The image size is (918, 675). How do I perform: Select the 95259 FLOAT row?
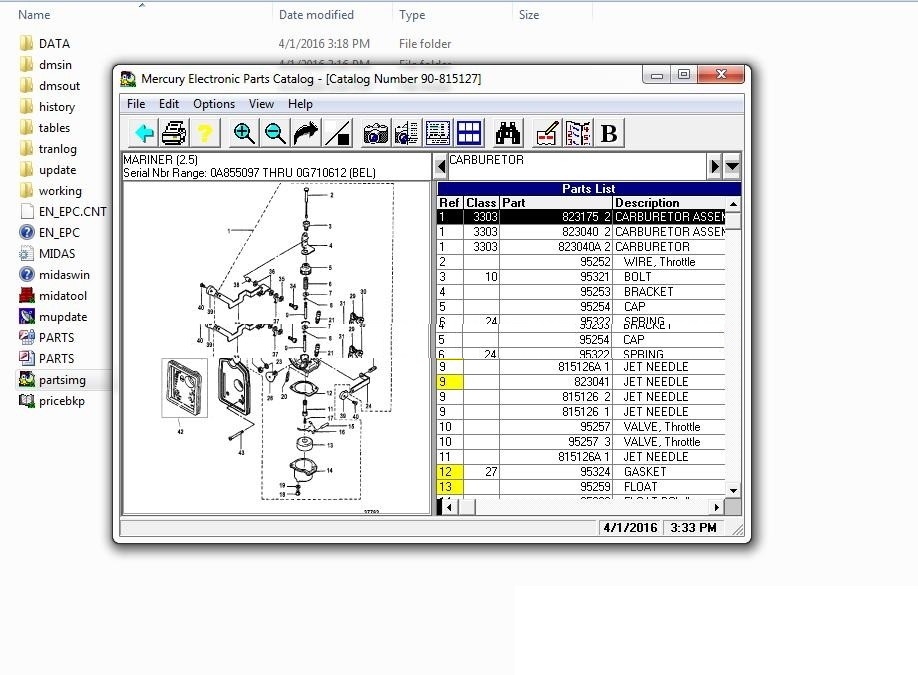pos(581,486)
